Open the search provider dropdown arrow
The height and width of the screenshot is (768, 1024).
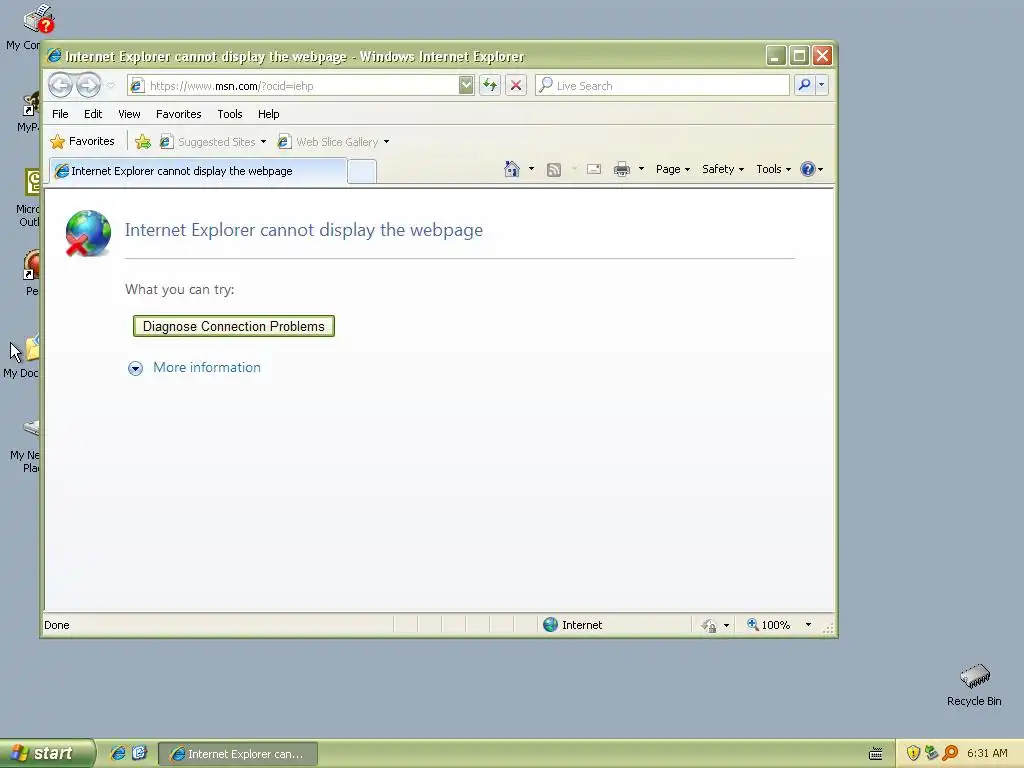tap(822, 85)
